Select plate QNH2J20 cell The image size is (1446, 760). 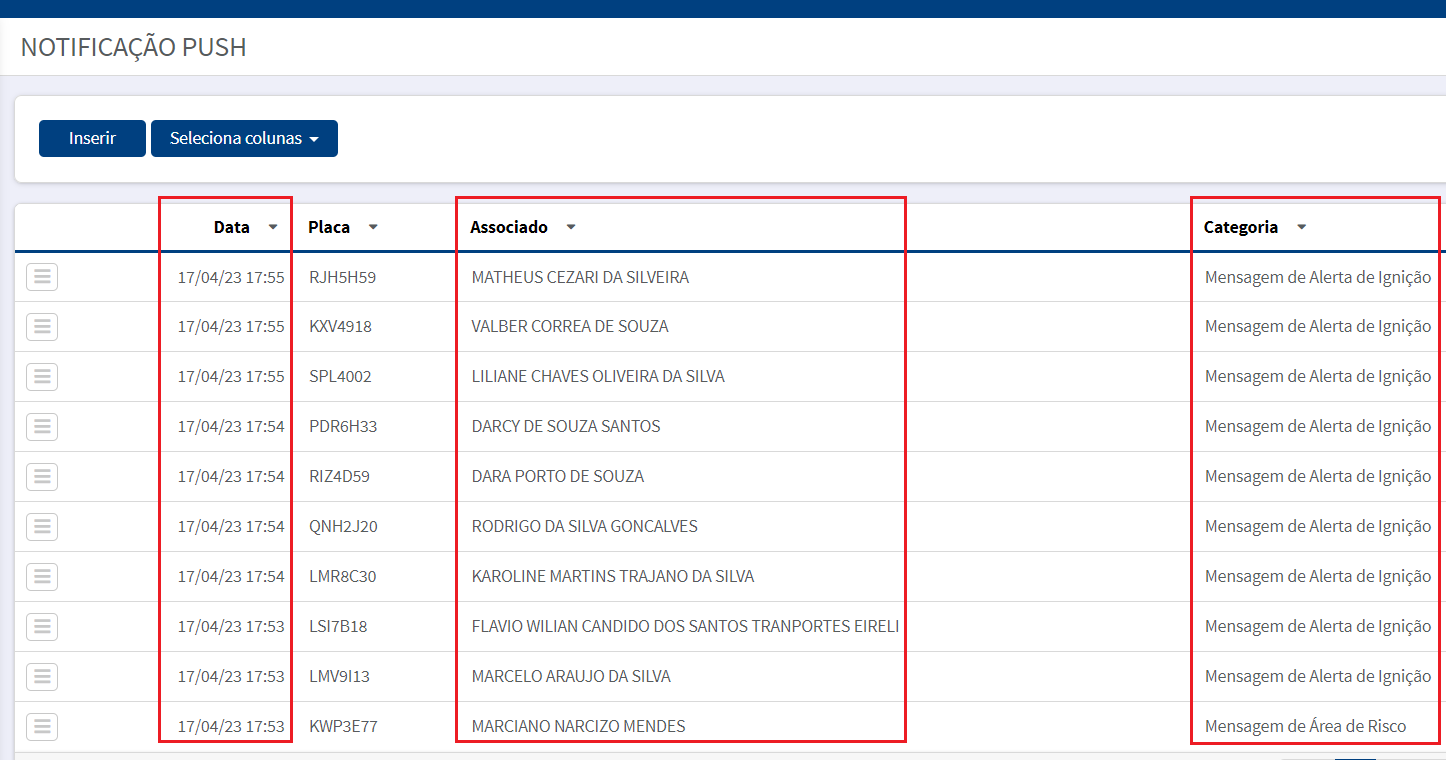click(x=343, y=527)
